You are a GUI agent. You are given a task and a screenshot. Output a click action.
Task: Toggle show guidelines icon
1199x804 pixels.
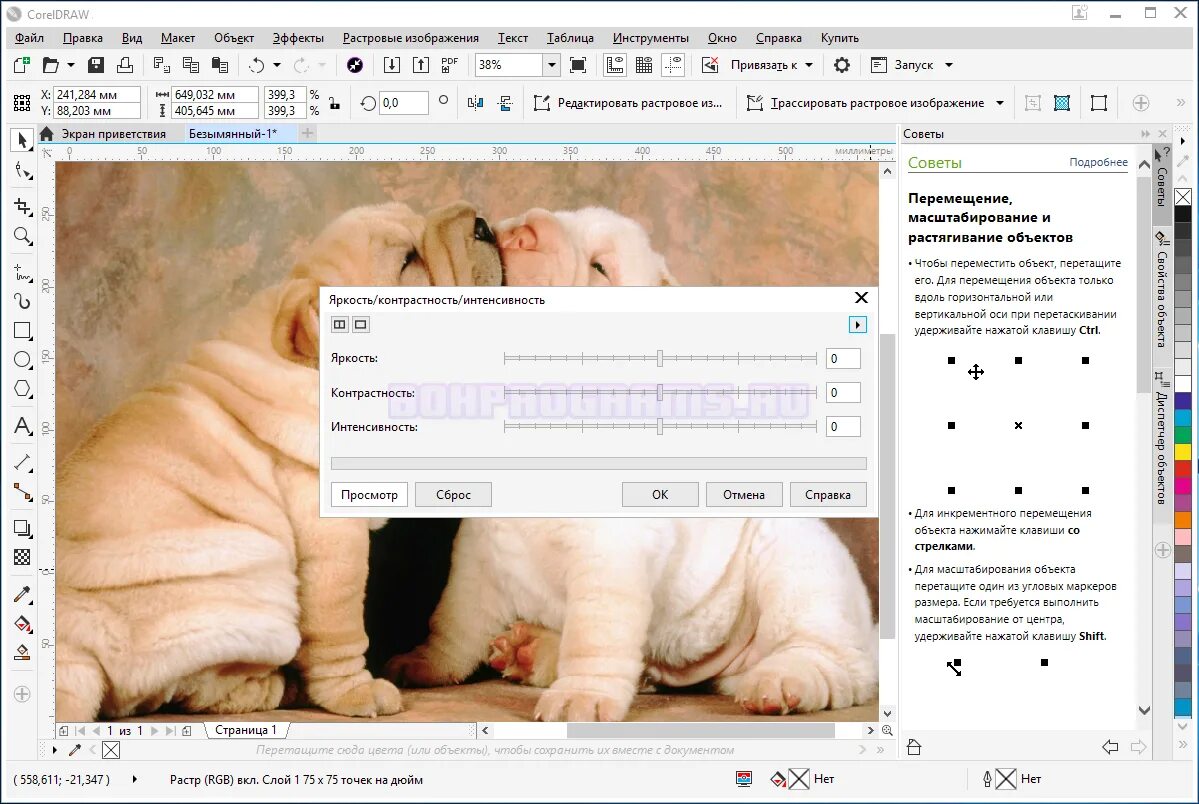coord(673,65)
